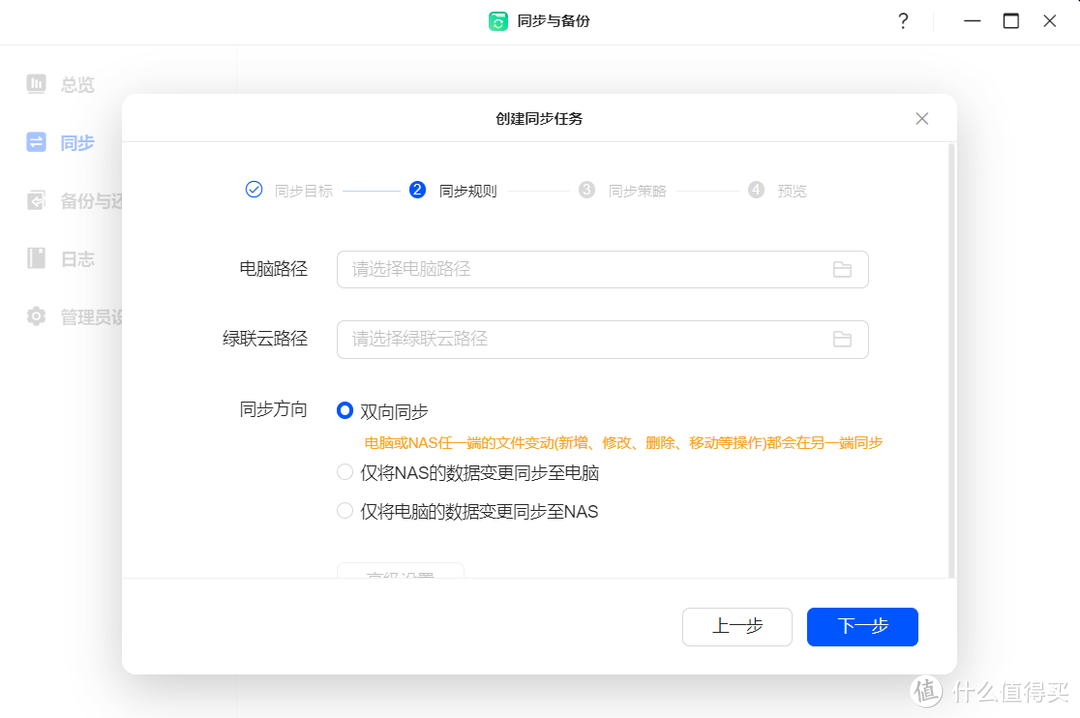
Task: Open the folder picker for 电脑路径
Action: (x=842, y=269)
